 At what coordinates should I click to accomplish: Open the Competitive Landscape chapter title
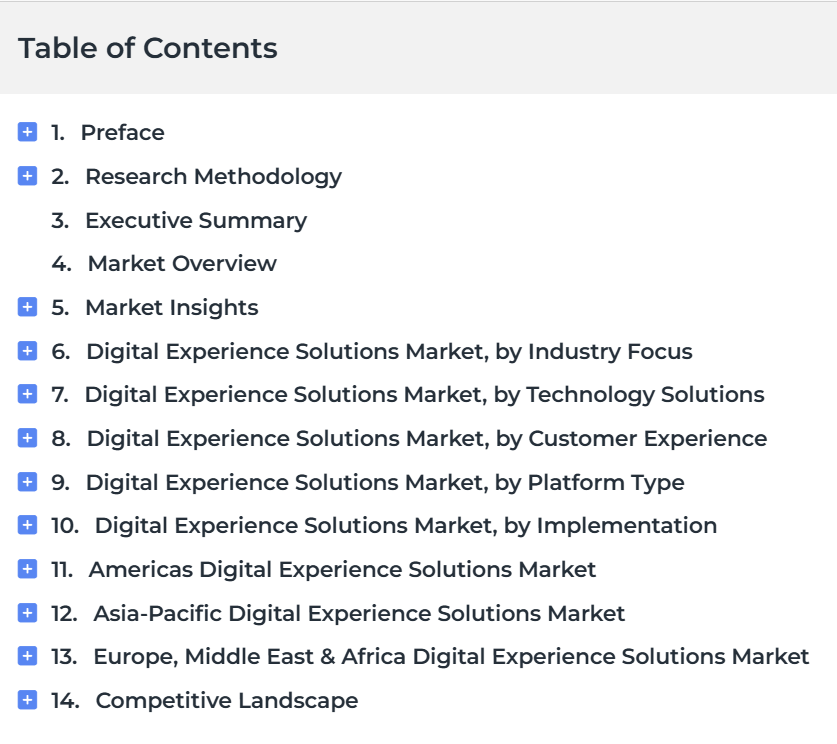tap(227, 700)
